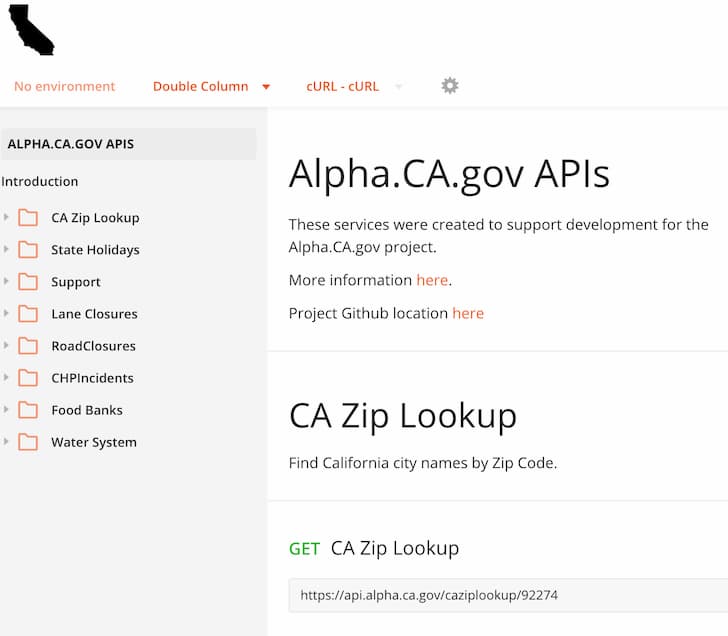The image size is (728, 636).
Task: Select Water System in sidebar
Action: point(94,442)
